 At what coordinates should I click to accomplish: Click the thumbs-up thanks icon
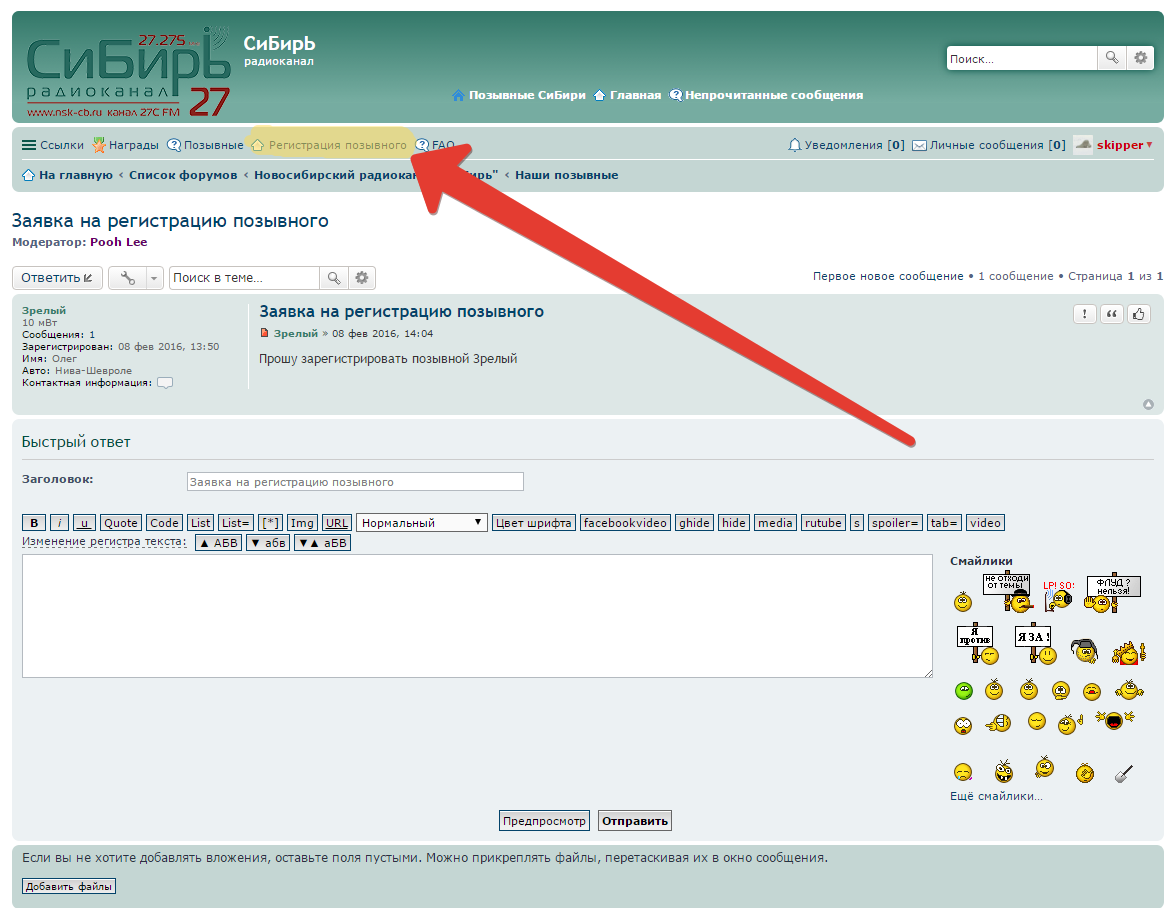coord(1139,314)
